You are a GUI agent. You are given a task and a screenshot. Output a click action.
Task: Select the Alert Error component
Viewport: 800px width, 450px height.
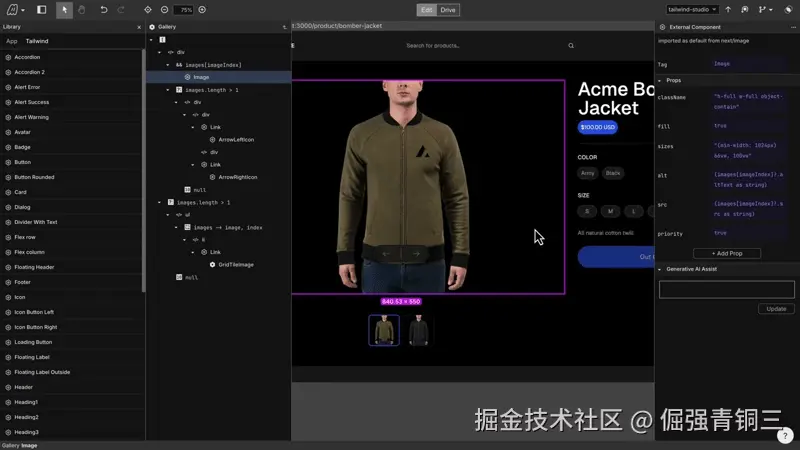pos(71,87)
